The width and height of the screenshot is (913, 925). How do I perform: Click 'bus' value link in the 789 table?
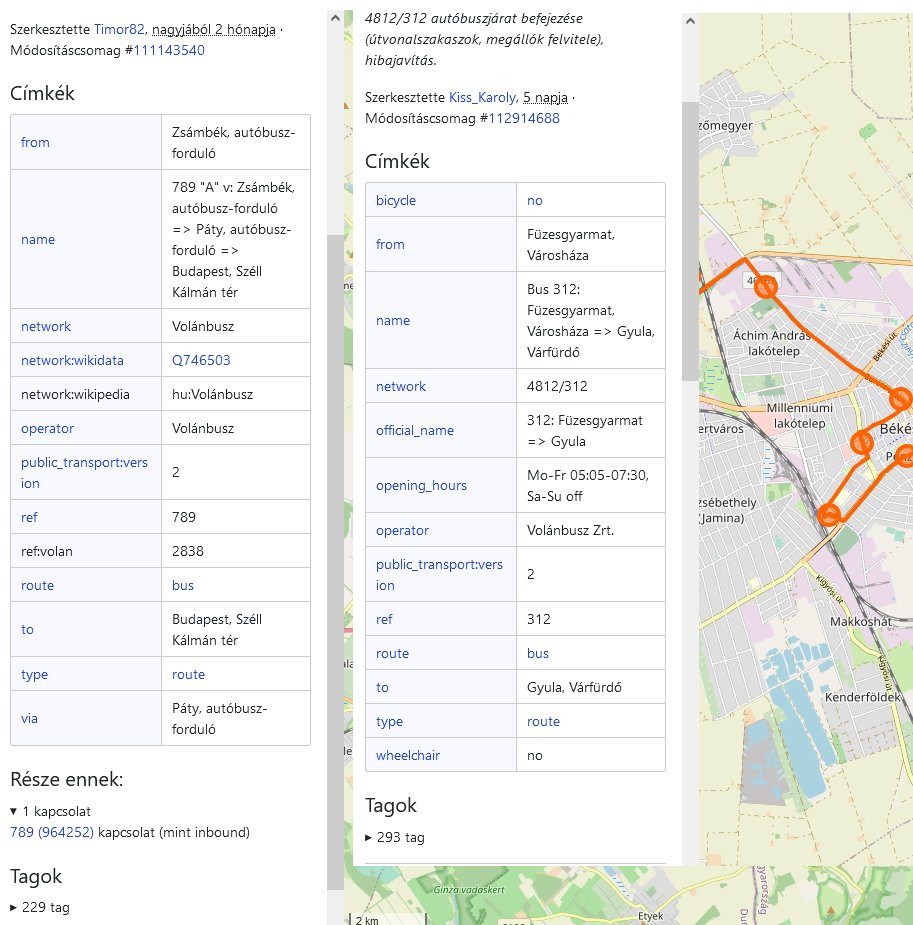pos(183,585)
